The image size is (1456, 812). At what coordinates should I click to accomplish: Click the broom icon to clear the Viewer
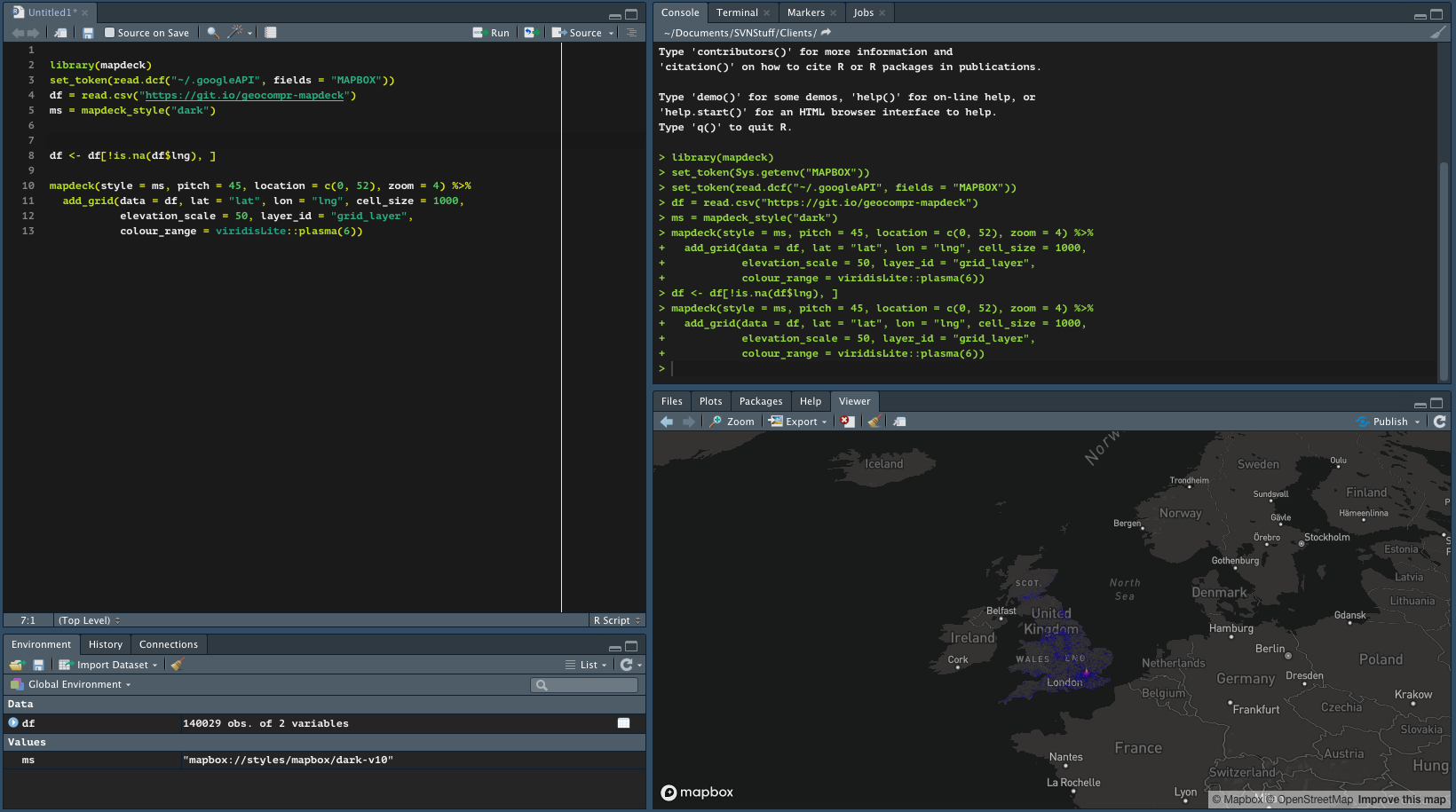tap(874, 421)
